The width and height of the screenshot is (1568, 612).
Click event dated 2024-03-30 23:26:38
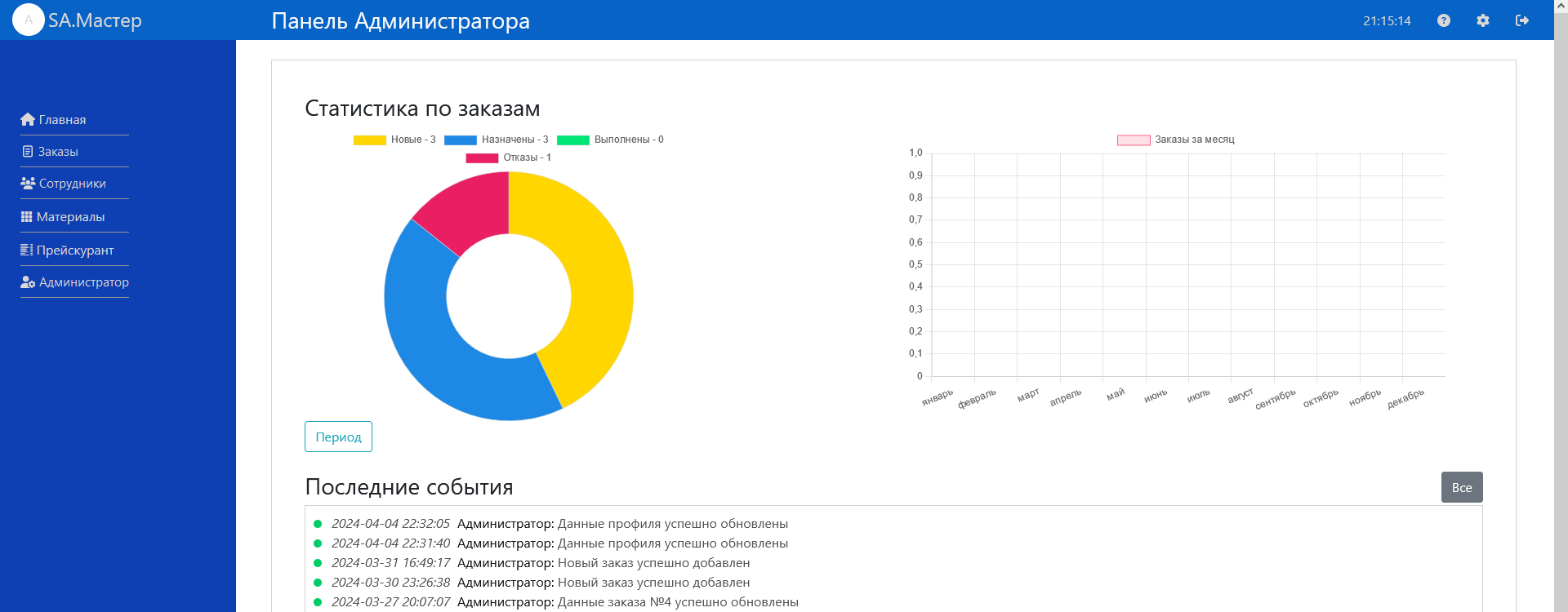[x=532, y=582]
